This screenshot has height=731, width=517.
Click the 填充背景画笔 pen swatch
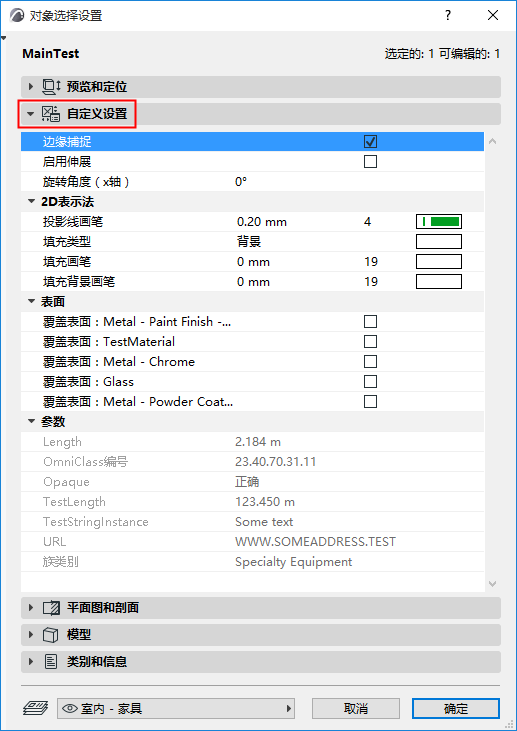coord(439,282)
